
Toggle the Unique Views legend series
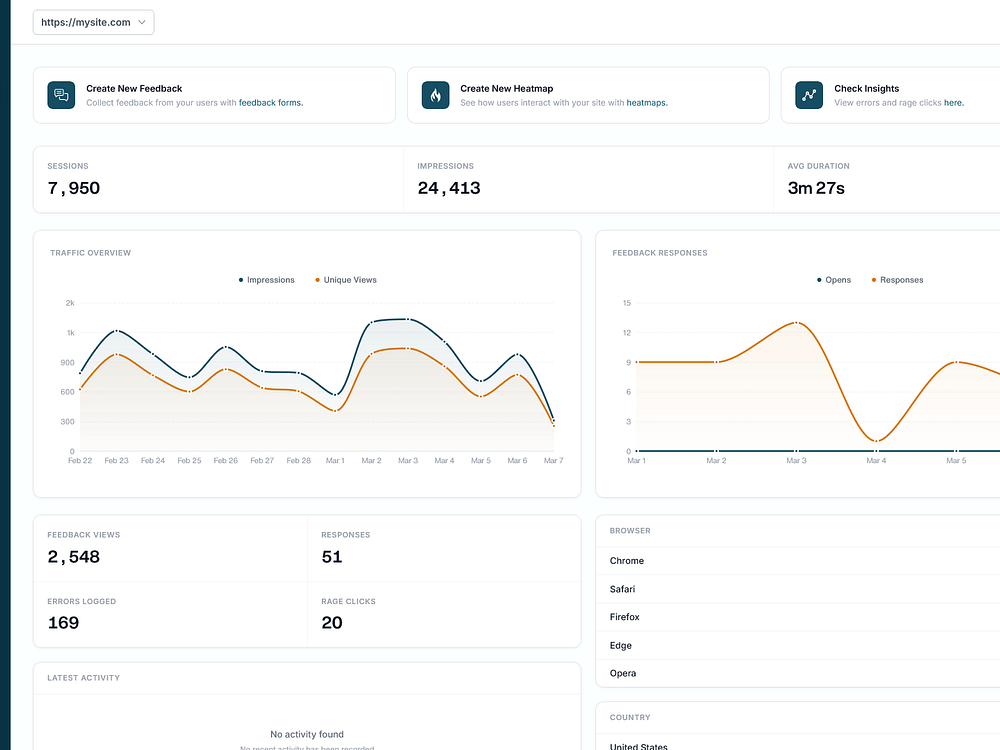(346, 280)
